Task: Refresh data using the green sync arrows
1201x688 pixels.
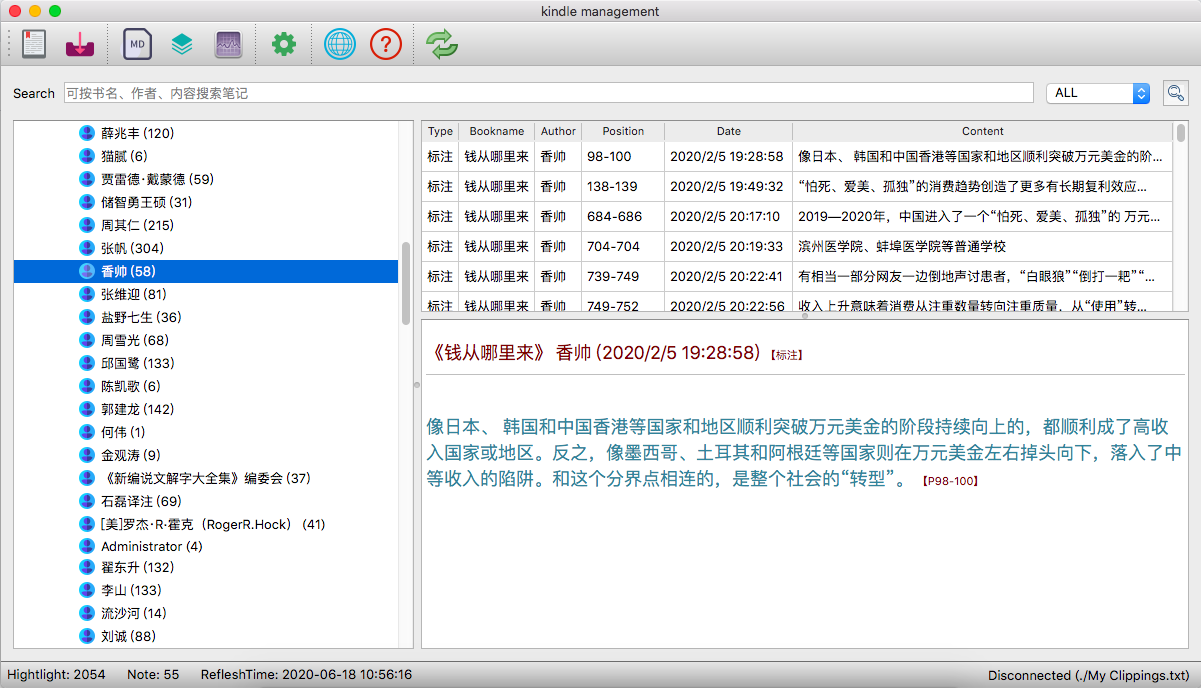Action: [441, 44]
